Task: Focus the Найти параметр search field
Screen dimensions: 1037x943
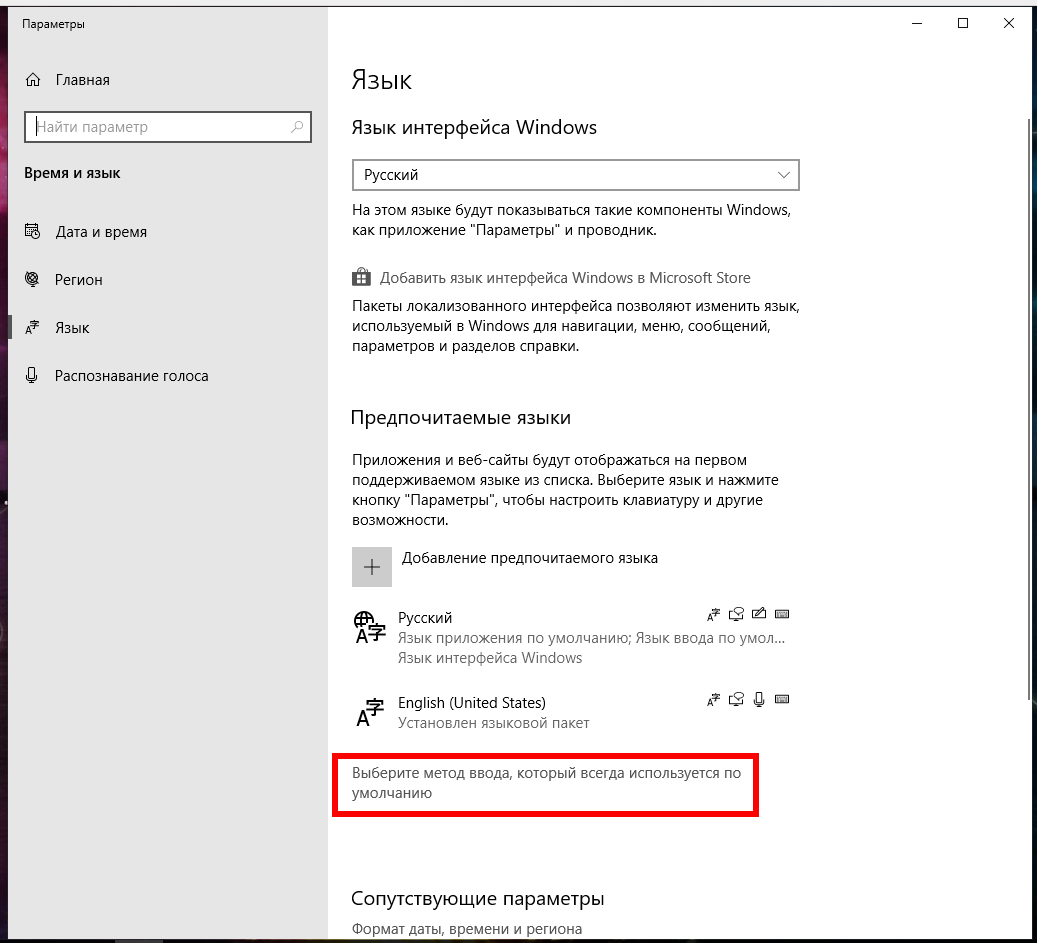Action: [x=168, y=127]
